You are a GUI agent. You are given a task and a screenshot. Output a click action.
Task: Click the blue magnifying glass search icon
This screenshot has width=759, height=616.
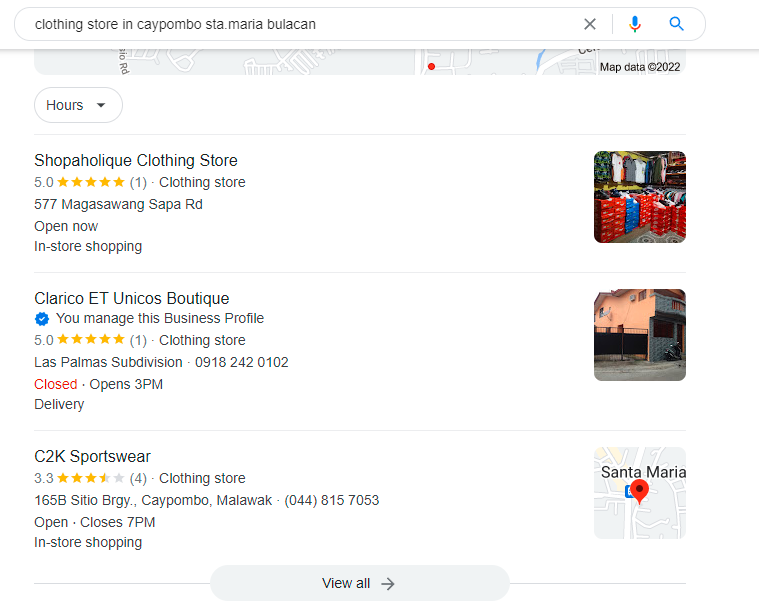tap(676, 24)
